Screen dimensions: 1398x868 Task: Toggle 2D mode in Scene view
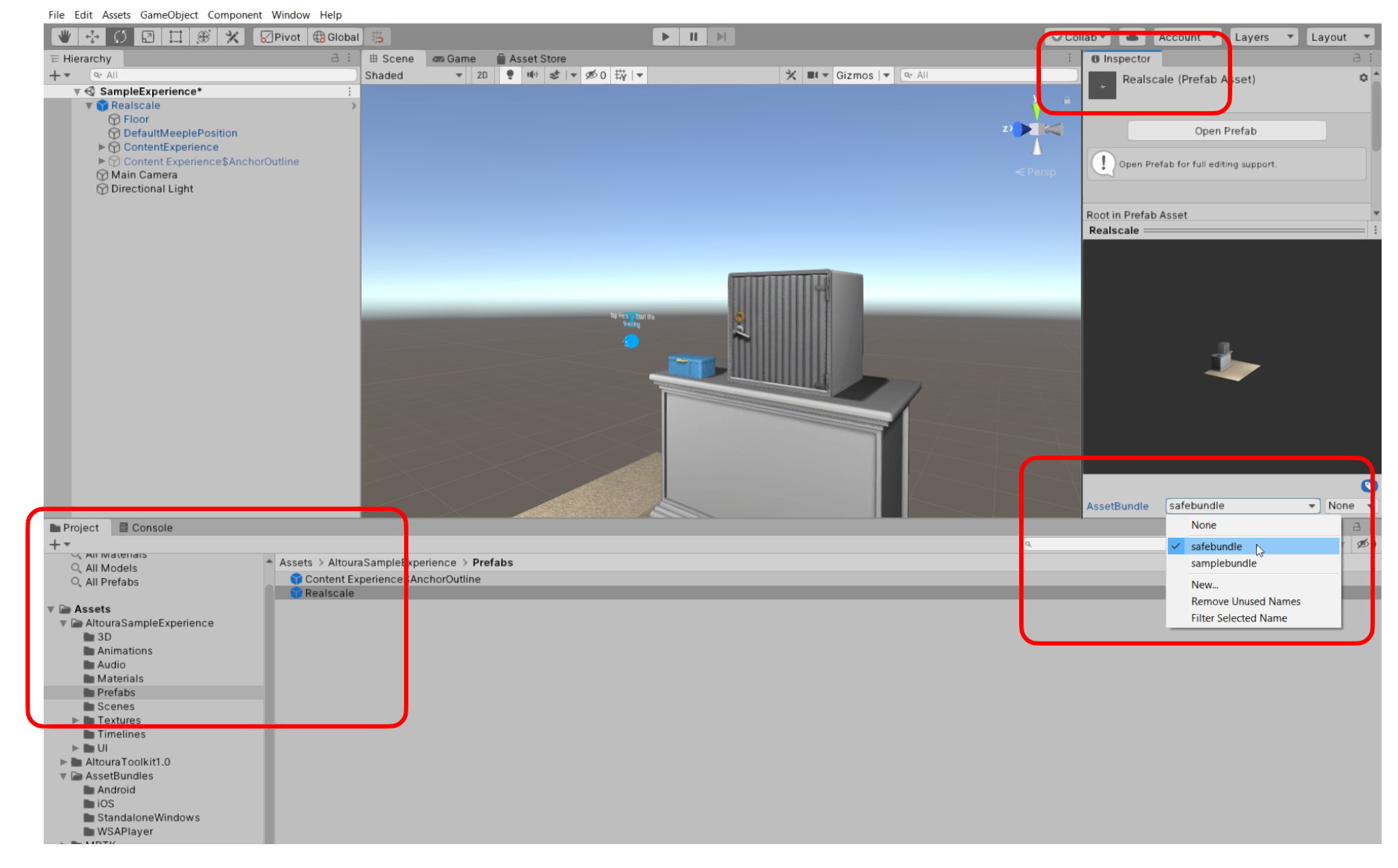(x=483, y=75)
